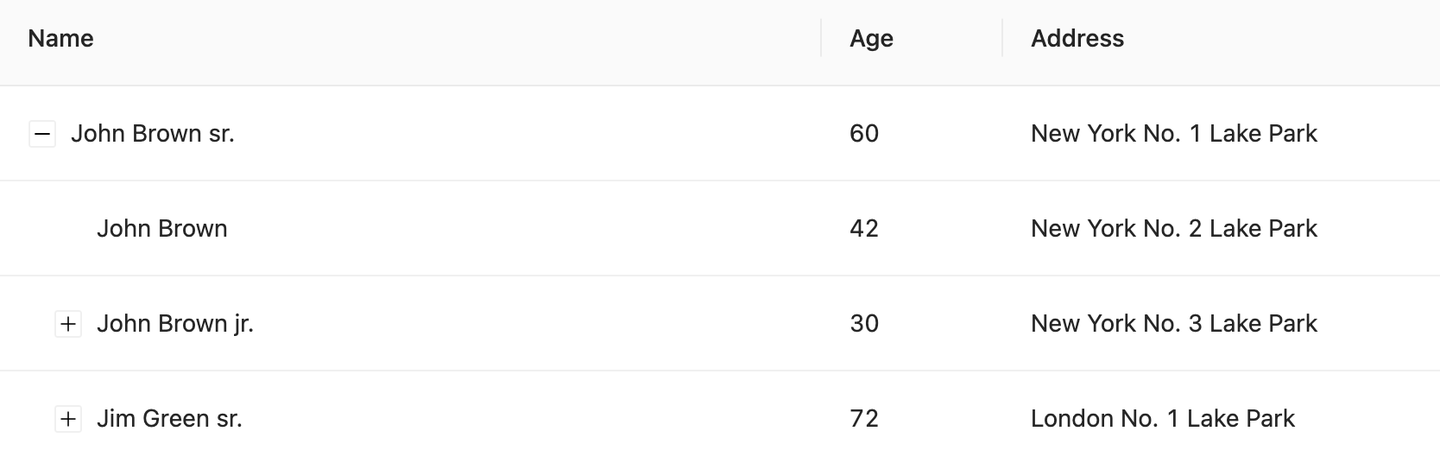
Task: Select the Jim Green sr. name text
Action: coord(169,419)
